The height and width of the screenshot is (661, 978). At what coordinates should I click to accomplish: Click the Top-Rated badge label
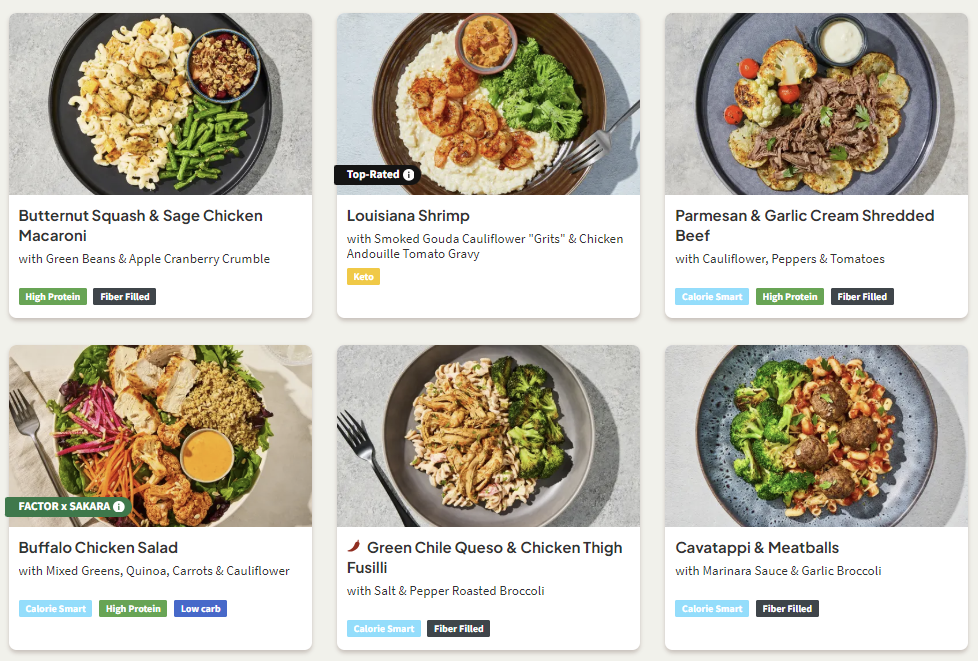click(x=372, y=175)
